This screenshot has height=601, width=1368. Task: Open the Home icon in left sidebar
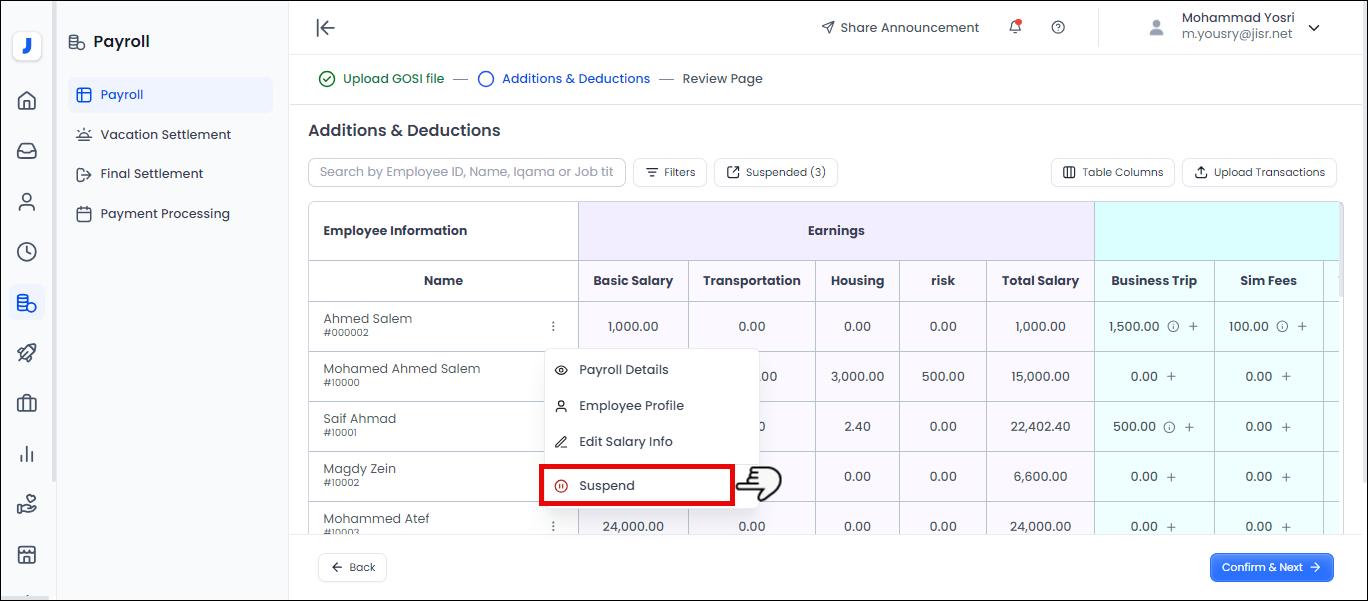pos(27,101)
